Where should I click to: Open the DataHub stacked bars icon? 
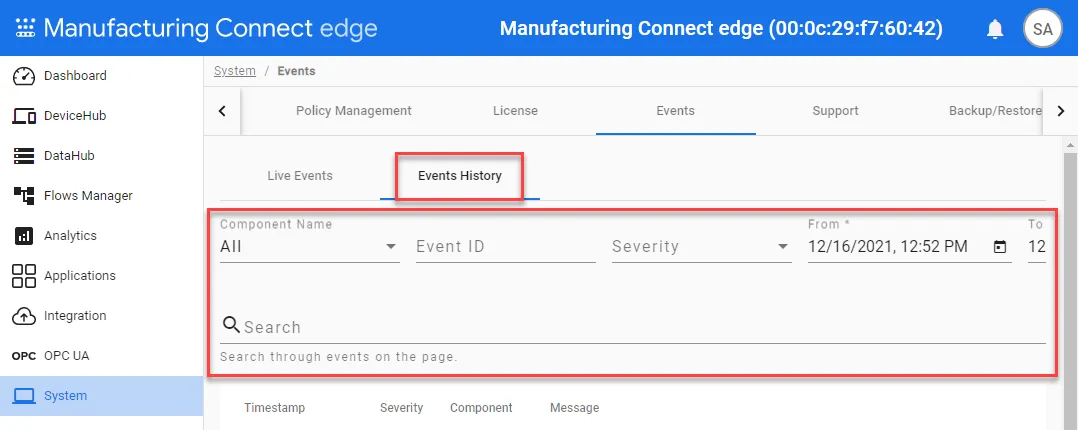coord(24,155)
